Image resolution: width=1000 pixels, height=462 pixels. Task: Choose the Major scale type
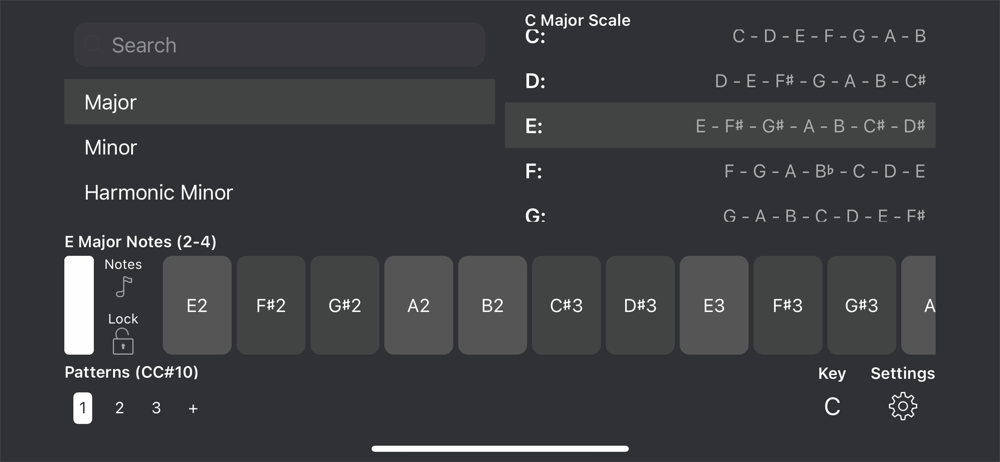point(279,102)
